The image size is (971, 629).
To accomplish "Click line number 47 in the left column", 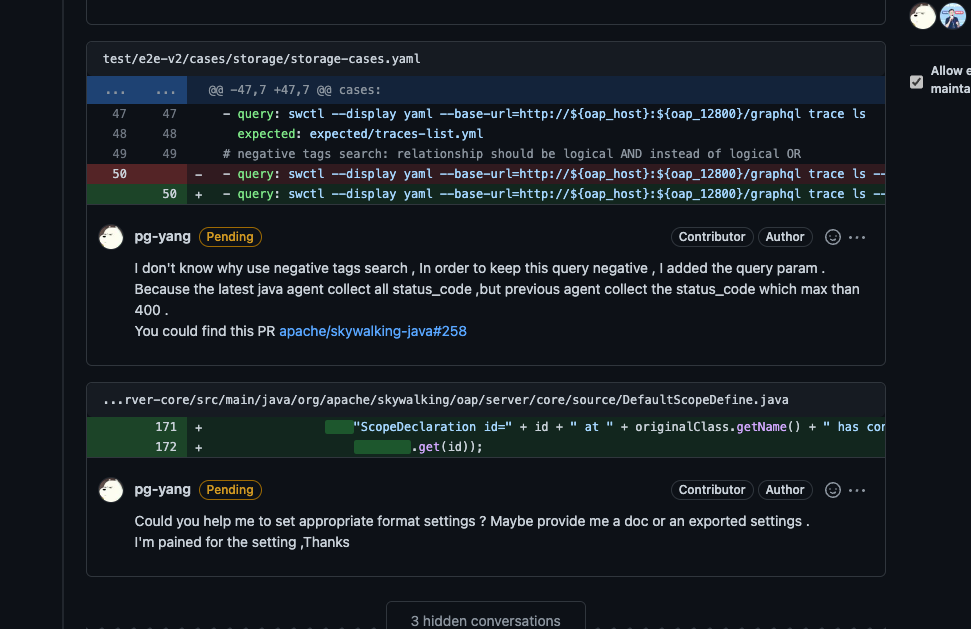I will point(119,114).
